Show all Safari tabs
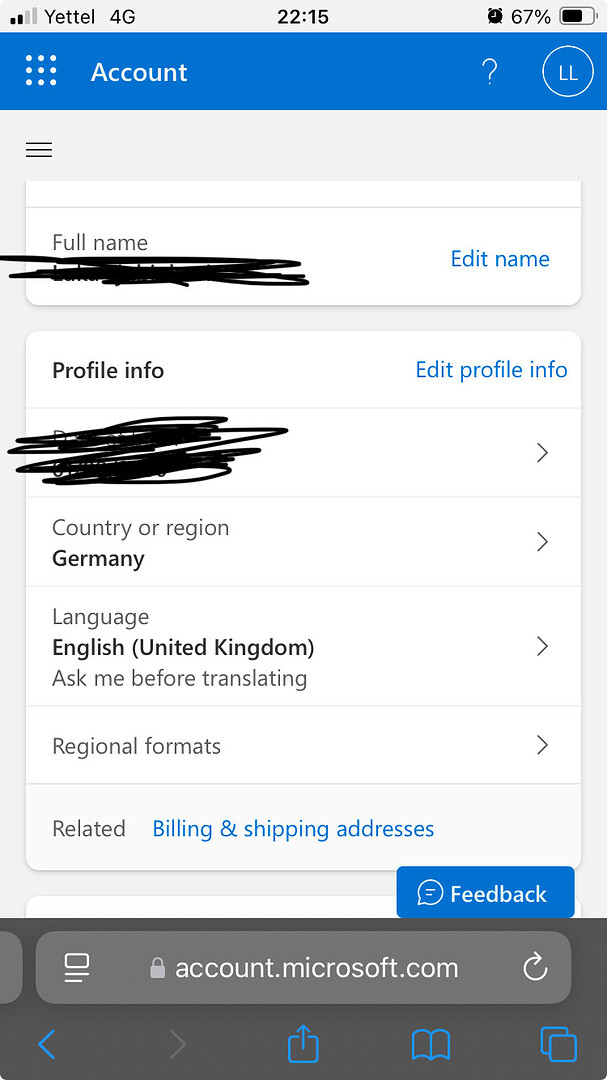The width and height of the screenshot is (607, 1080). pyautogui.click(x=558, y=1045)
